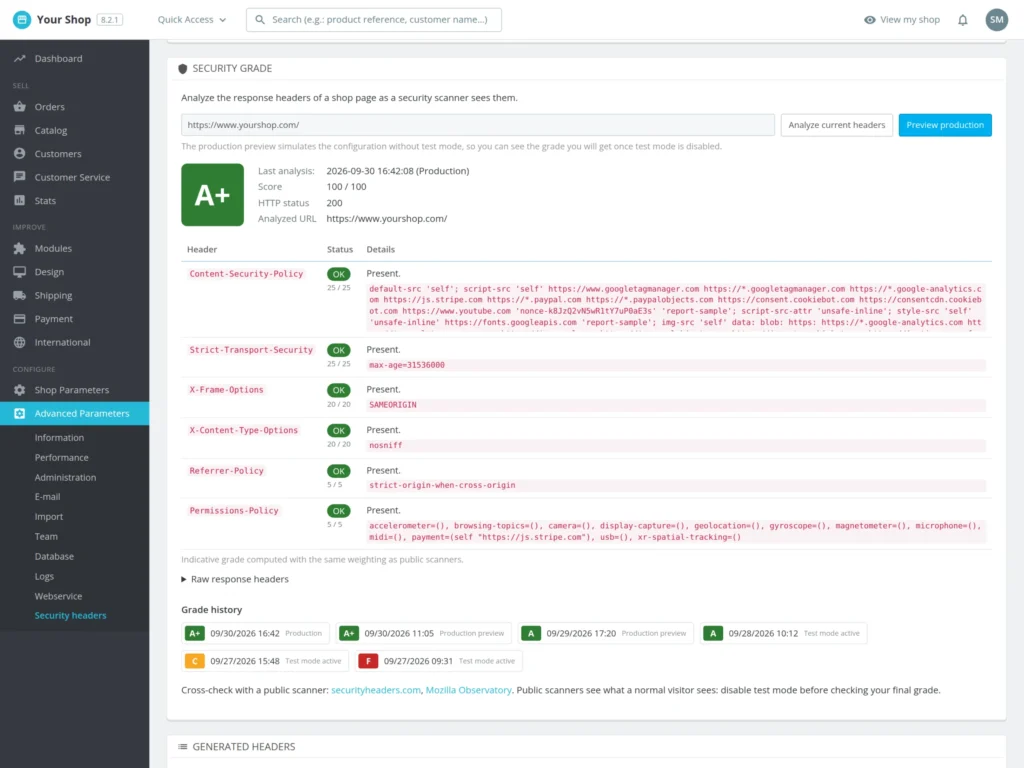Click the Payment card icon
This screenshot has height=768, width=1024.
click(x=20, y=319)
